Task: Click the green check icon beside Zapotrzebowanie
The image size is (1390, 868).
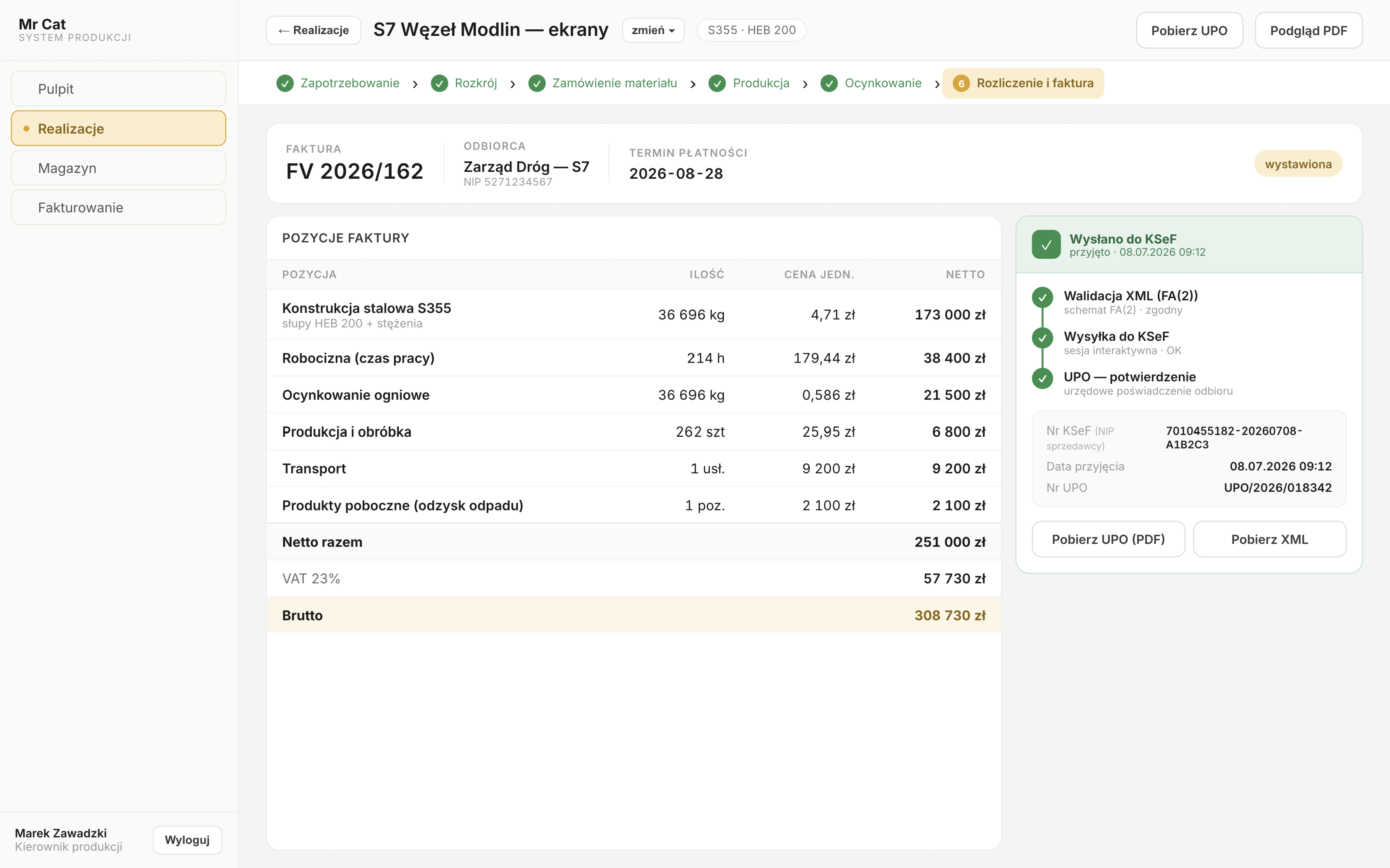Action: coord(285,84)
